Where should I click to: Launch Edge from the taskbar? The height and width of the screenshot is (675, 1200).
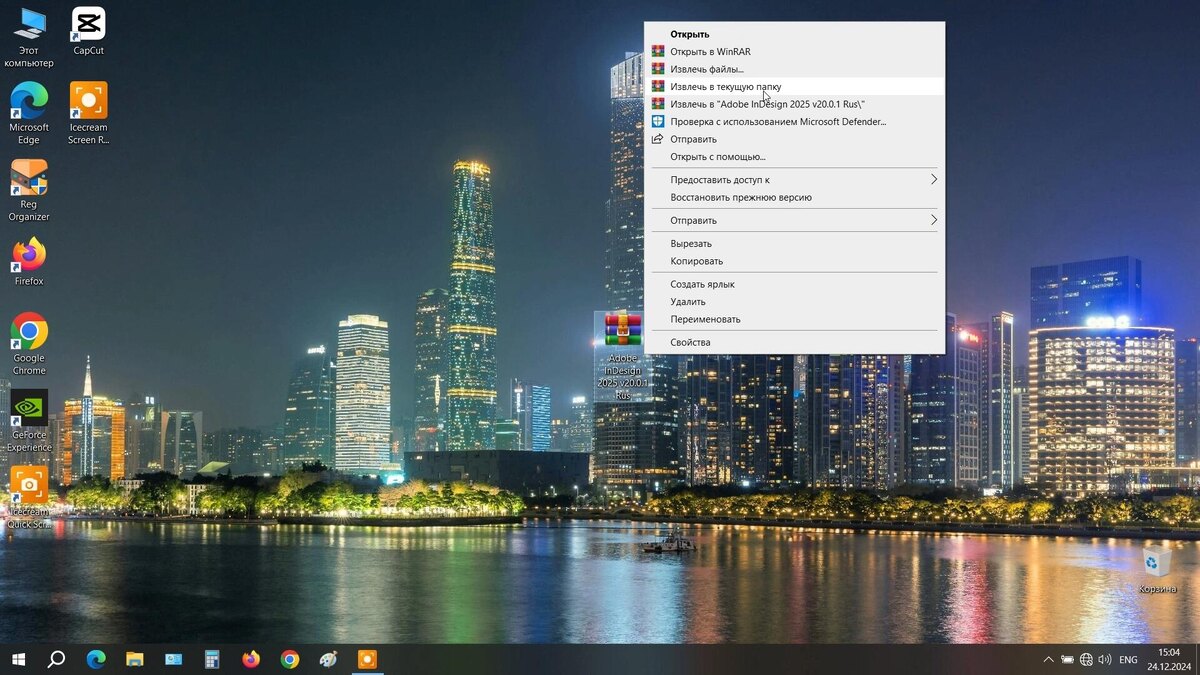96,659
